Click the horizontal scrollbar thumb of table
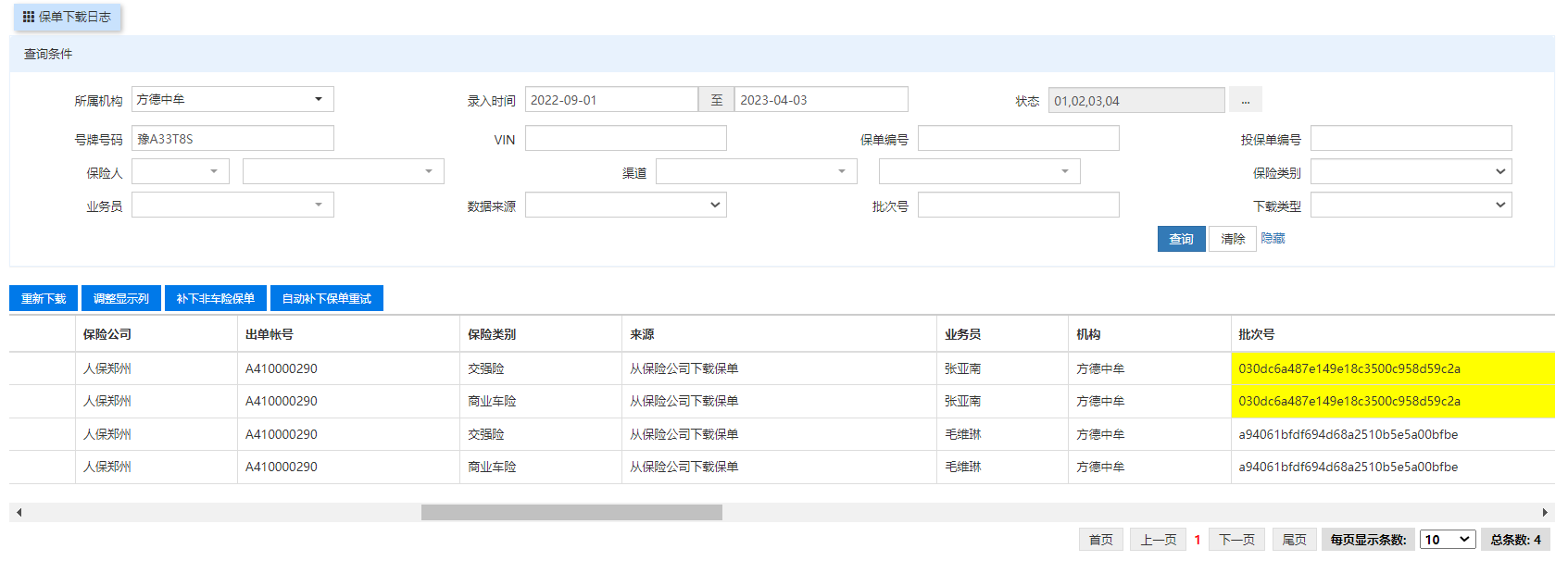Viewport: 1568px width, 586px height. (571, 512)
